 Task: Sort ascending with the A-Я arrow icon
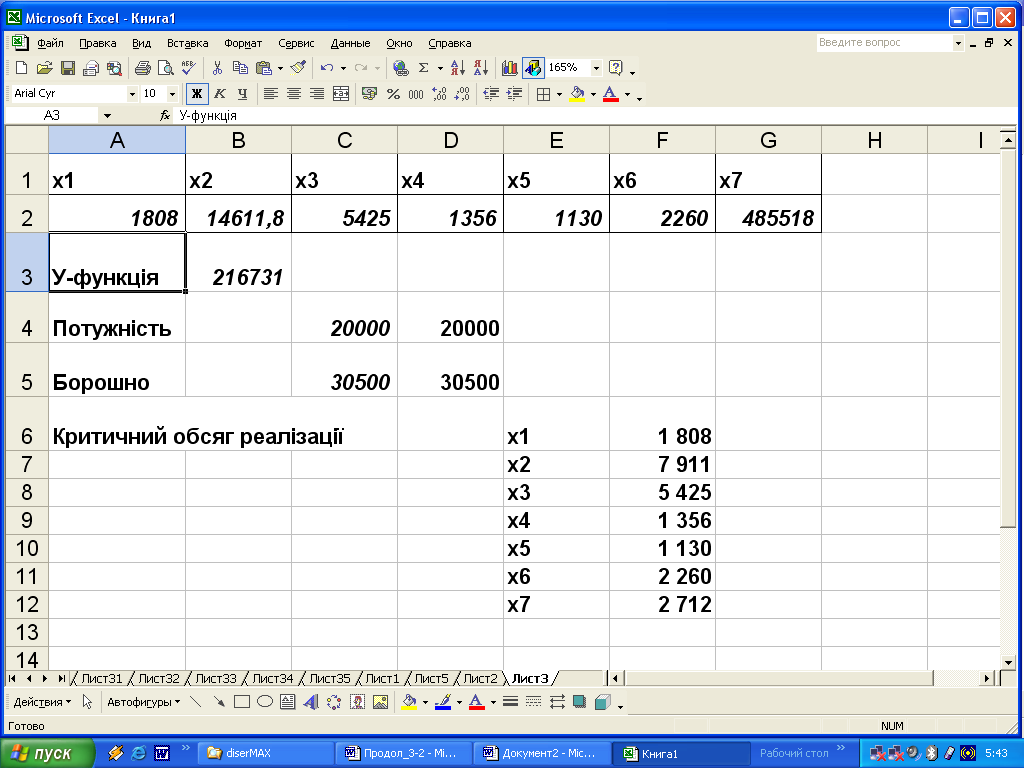click(458, 68)
